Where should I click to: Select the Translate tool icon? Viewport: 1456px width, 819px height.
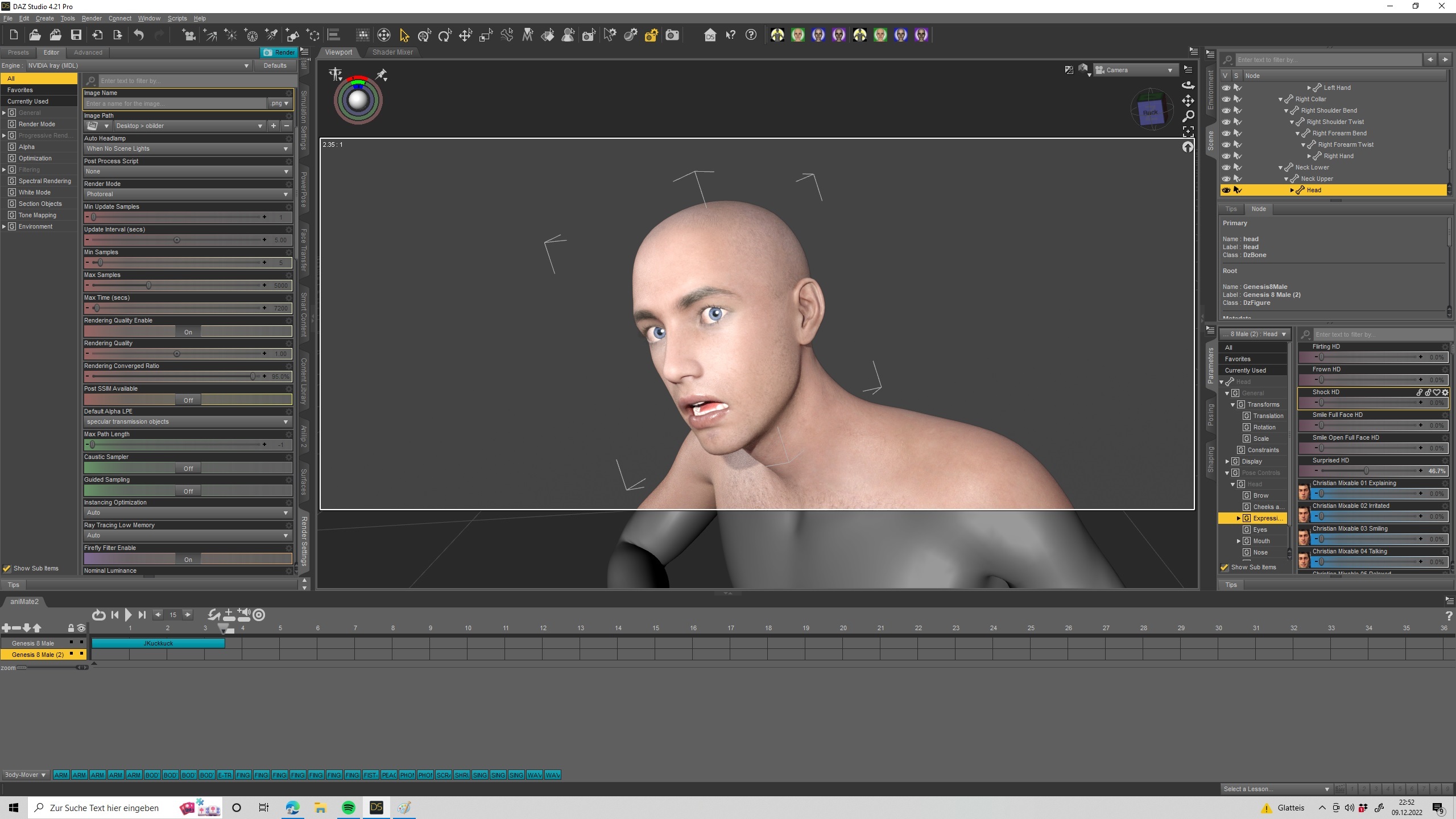pos(465,35)
